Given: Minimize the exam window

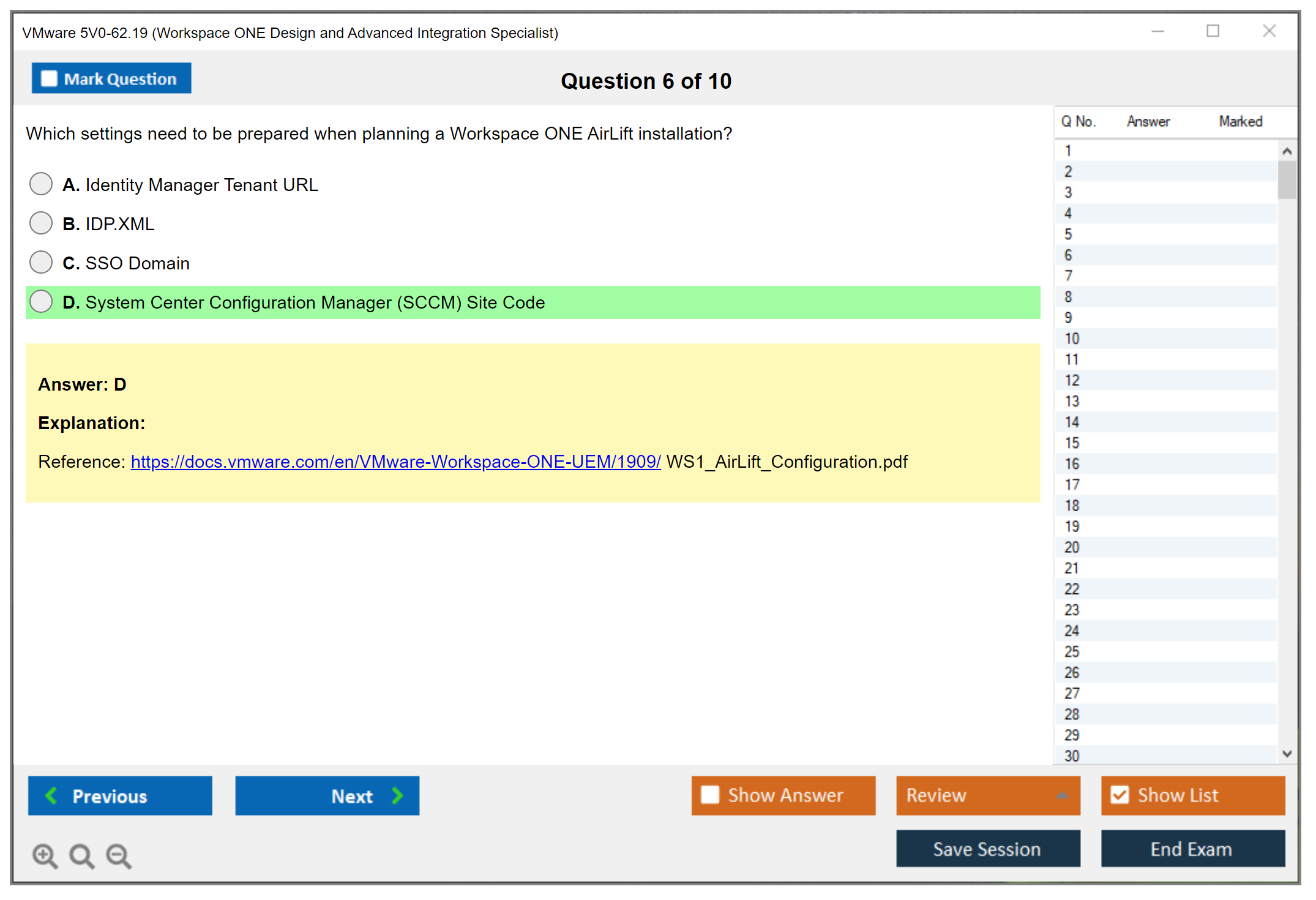Looking at the screenshot, I should coord(1157,31).
